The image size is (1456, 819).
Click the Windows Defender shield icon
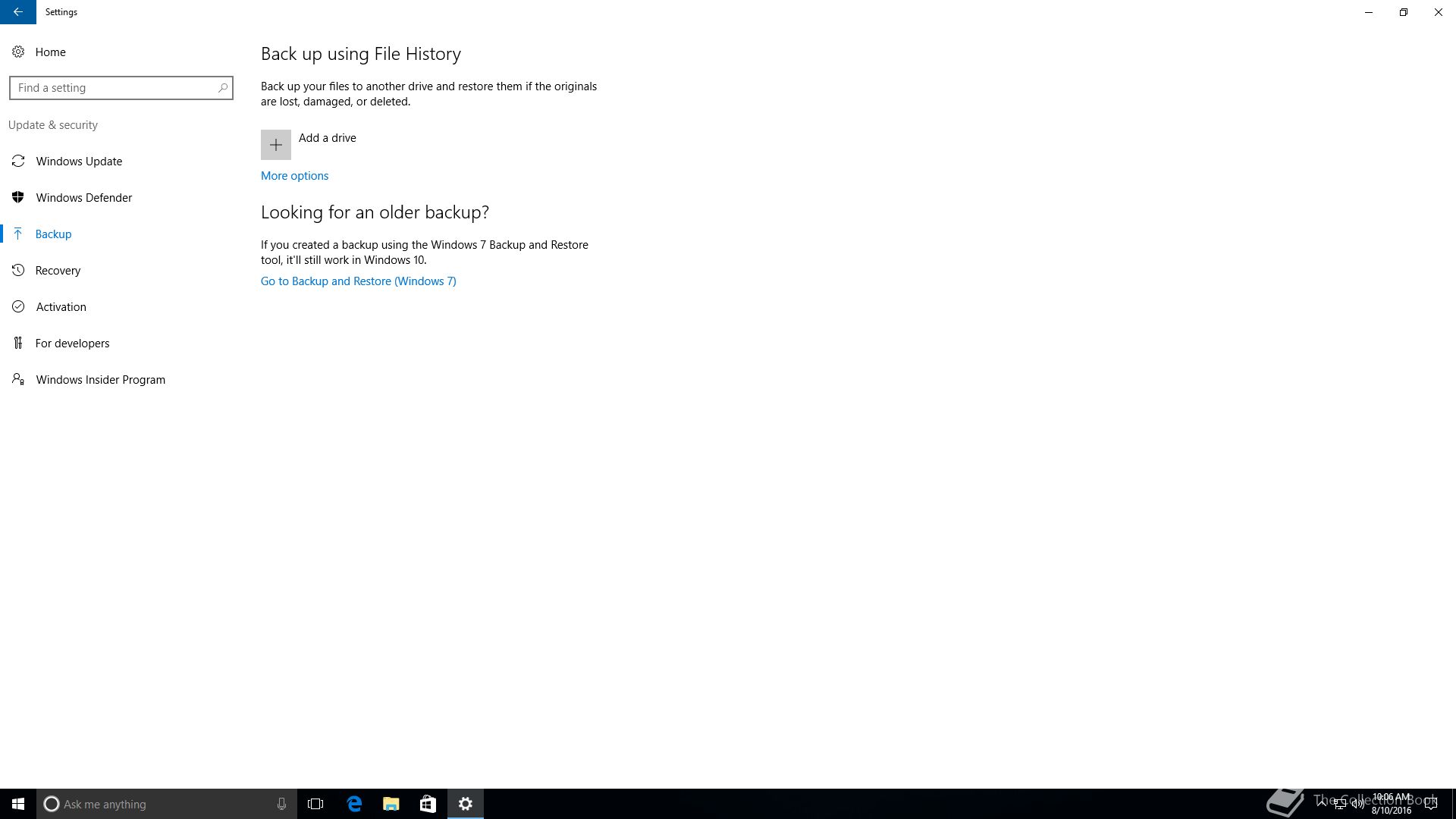(18, 198)
